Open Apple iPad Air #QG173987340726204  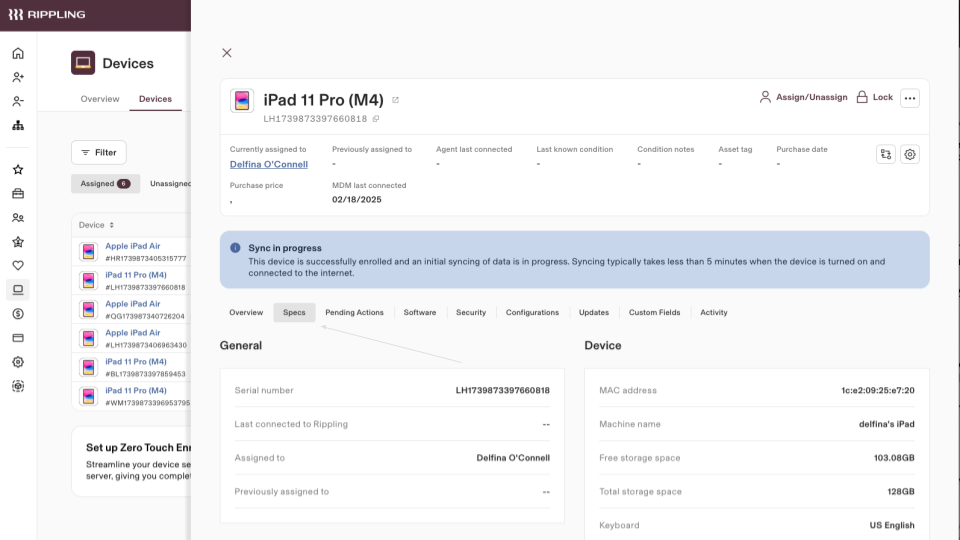pyautogui.click(x=133, y=304)
